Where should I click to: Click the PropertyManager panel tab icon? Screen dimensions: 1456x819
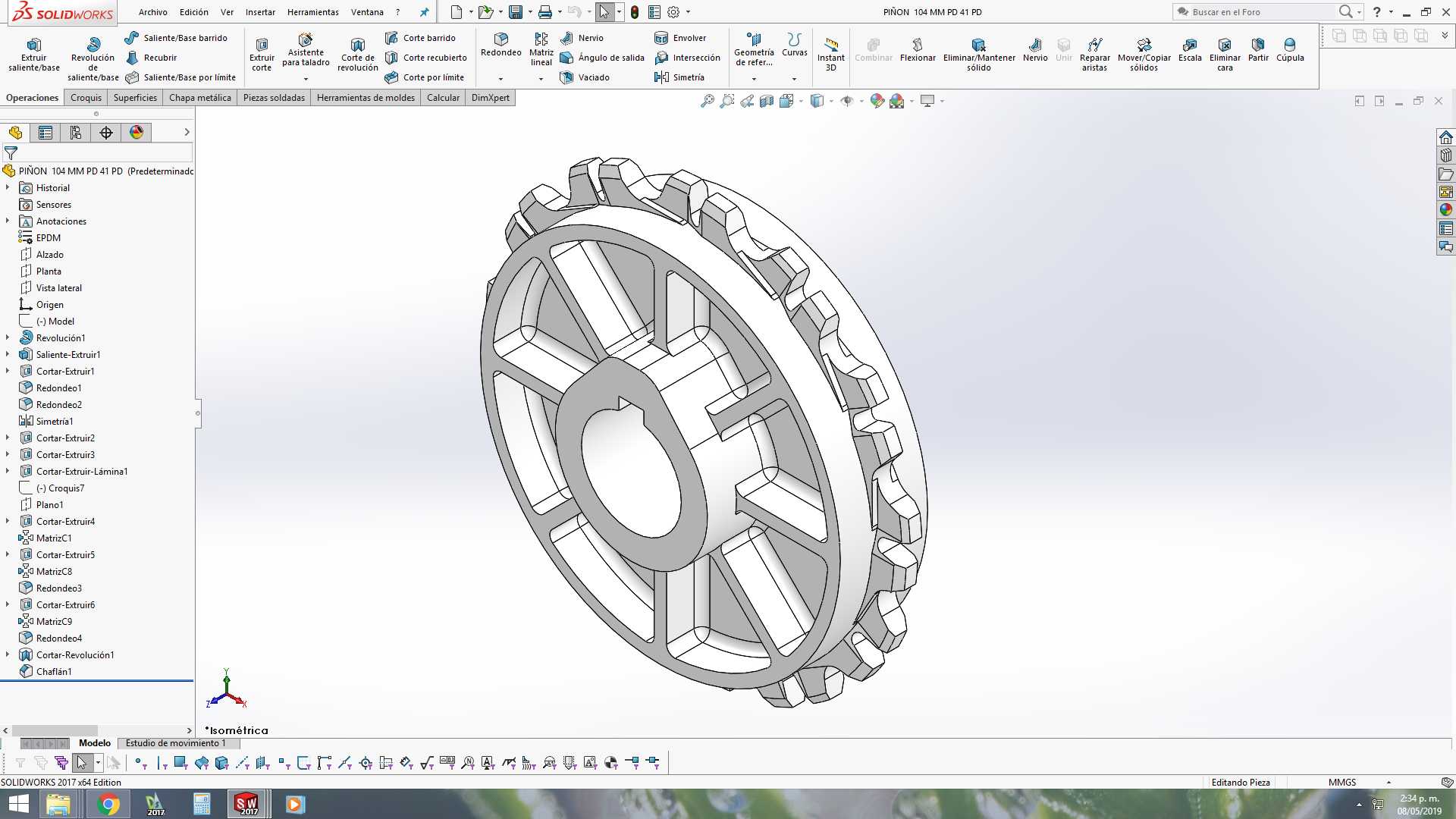click(x=45, y=133)
